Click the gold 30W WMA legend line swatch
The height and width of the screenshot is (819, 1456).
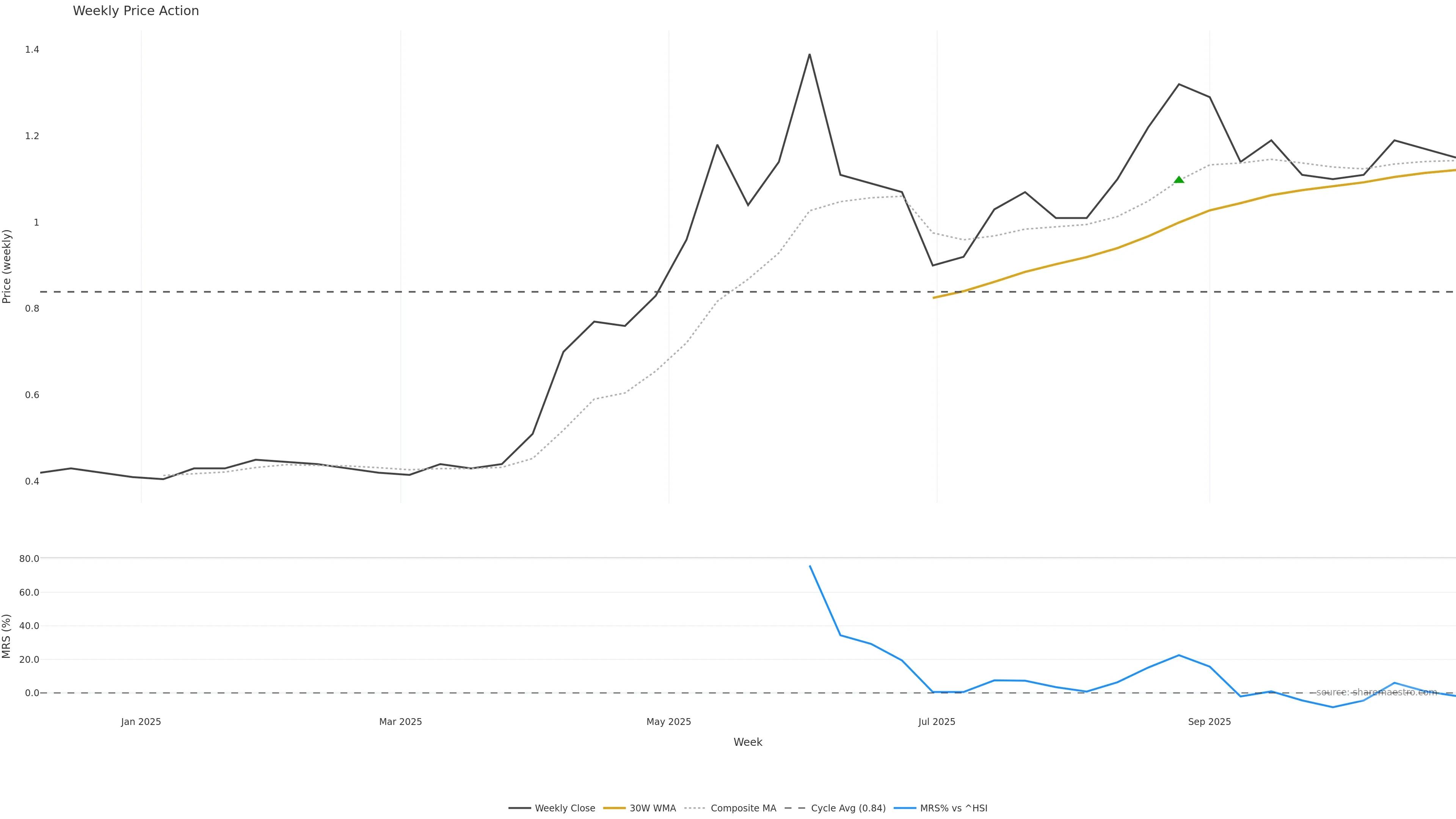614,808
